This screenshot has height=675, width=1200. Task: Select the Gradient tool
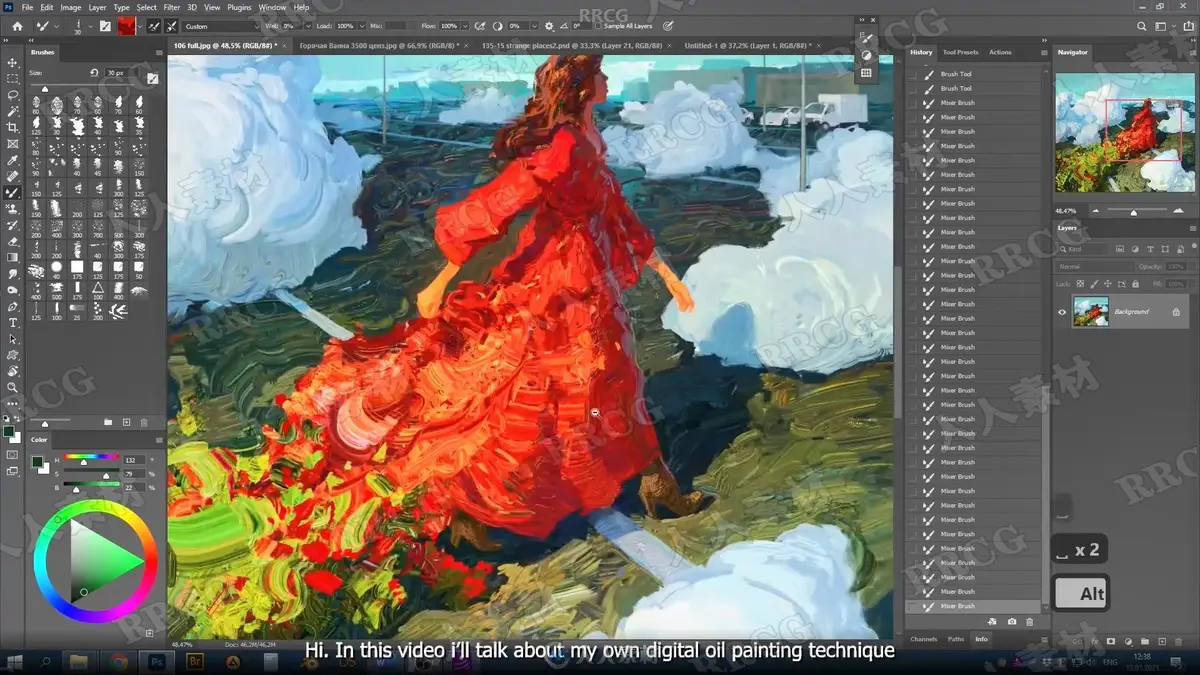coord(13,257)
